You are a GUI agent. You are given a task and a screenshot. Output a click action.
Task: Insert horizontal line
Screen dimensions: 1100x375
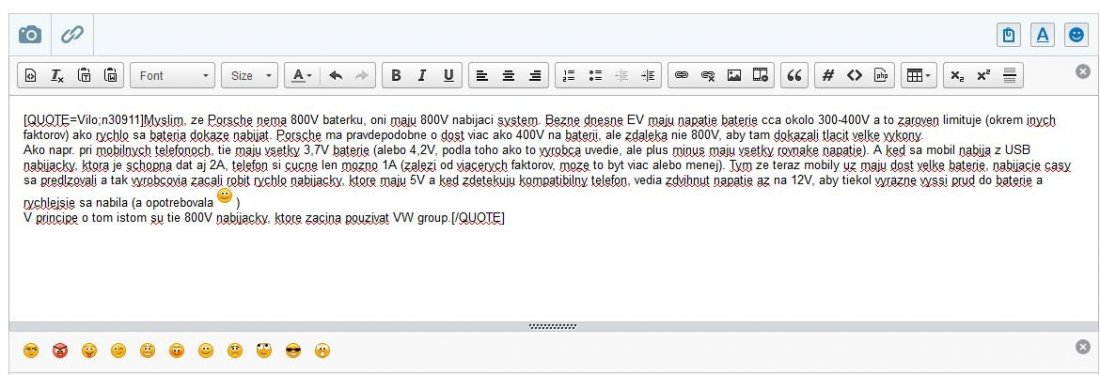[1010, 76]
